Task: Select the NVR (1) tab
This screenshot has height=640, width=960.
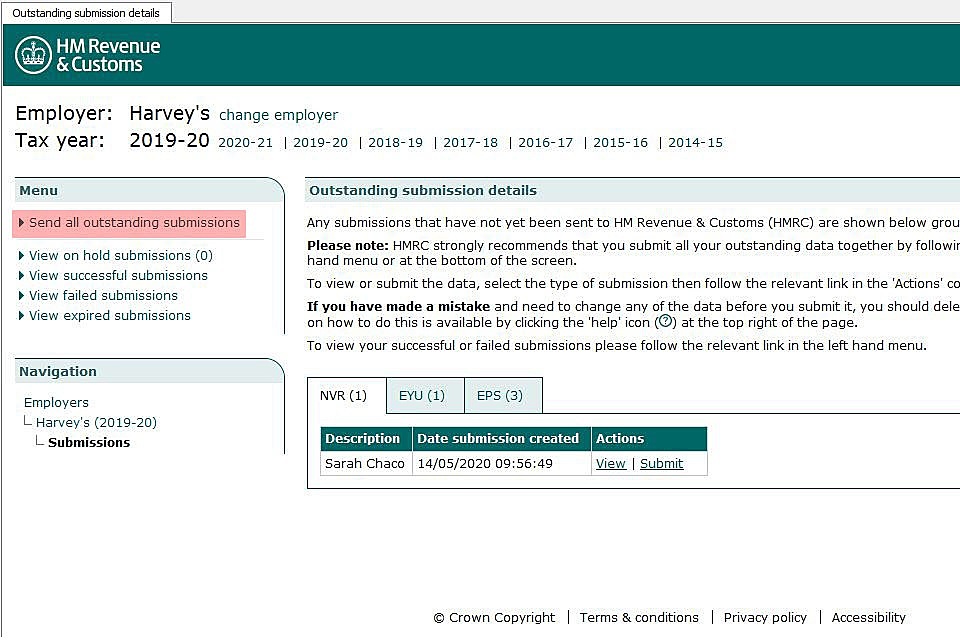Action: click(343, 396)
